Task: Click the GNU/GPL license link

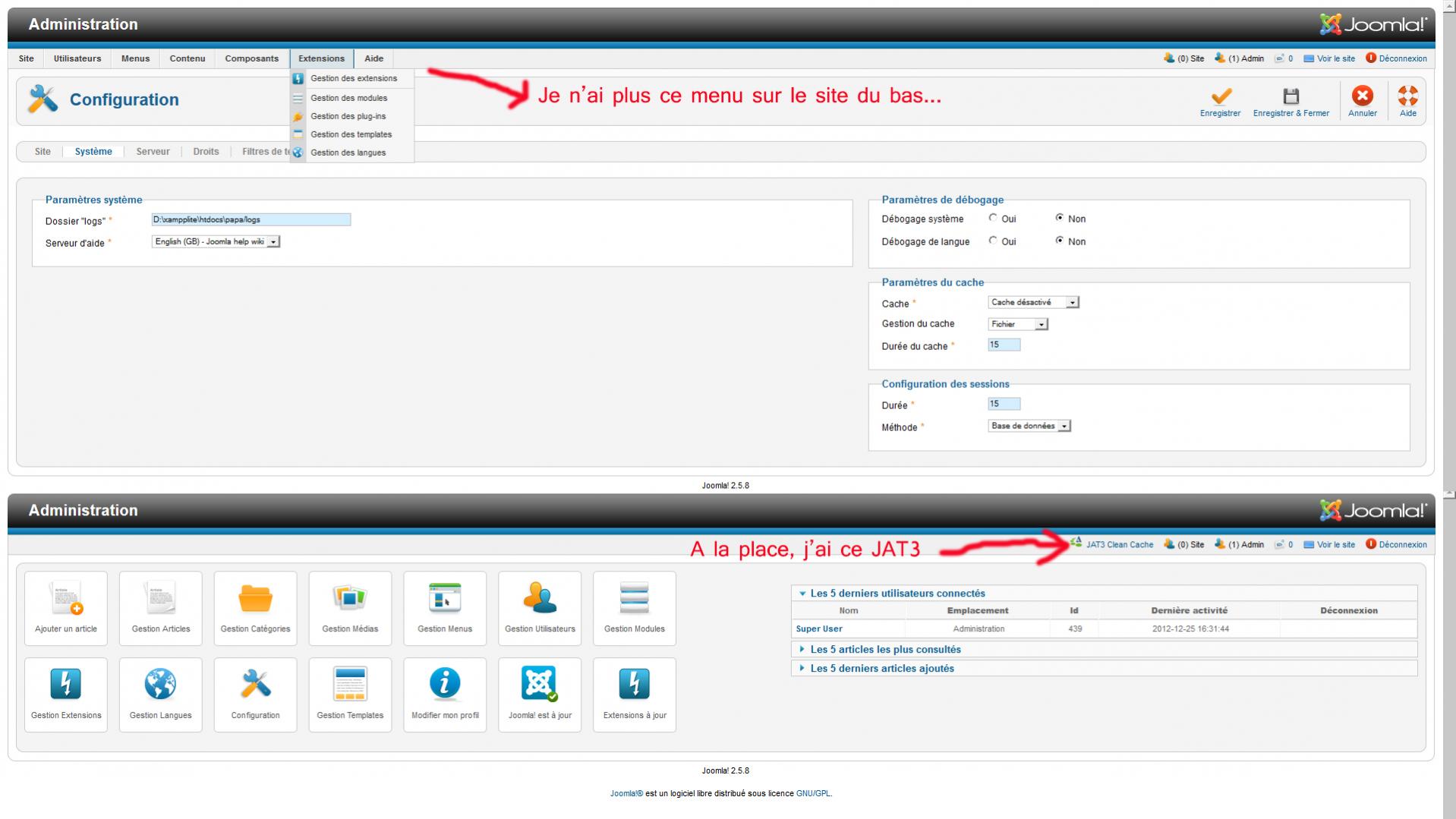Action: [x=813, y=794]
